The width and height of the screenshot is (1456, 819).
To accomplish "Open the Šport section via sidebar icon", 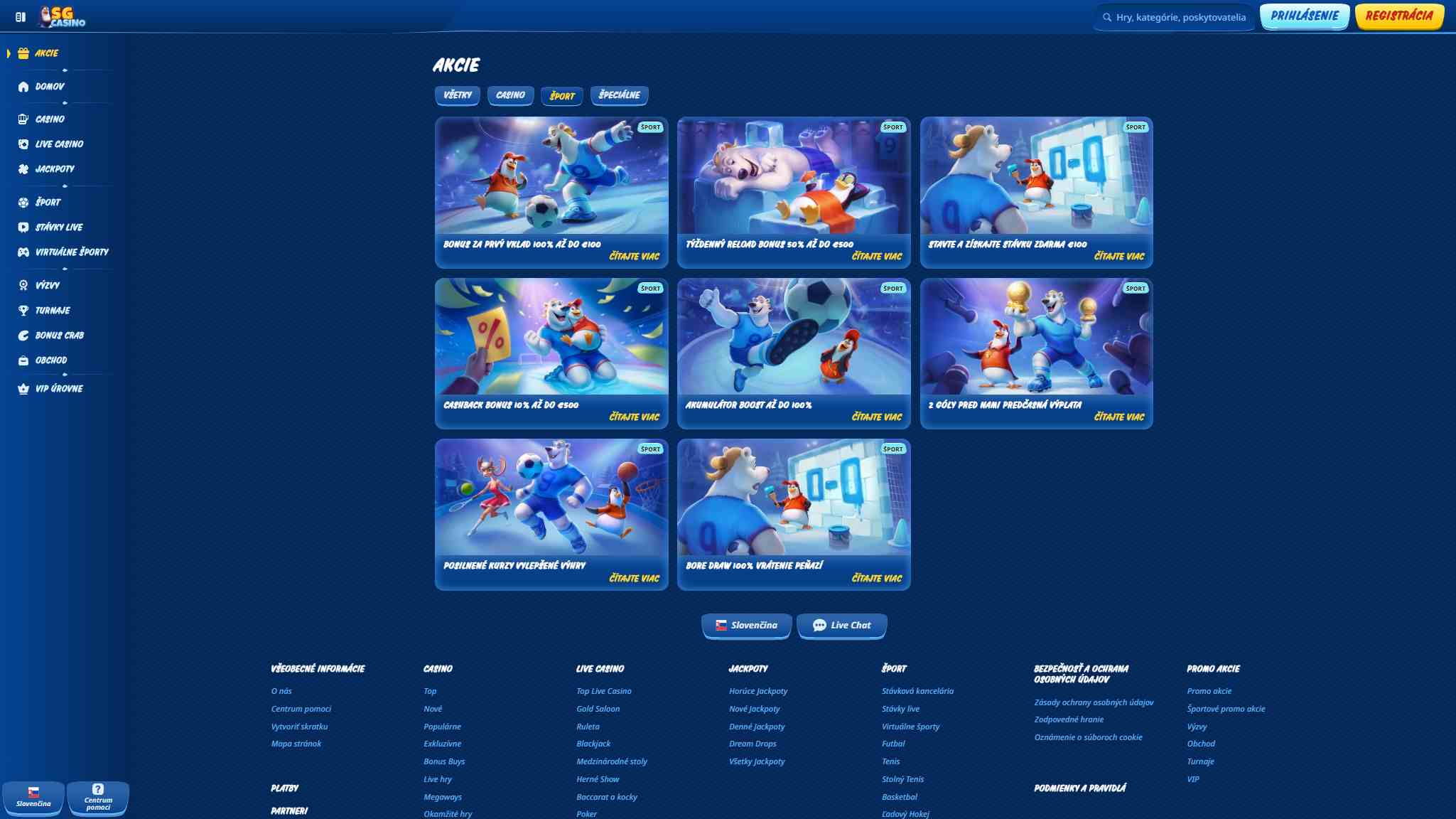I will point(23,202).
